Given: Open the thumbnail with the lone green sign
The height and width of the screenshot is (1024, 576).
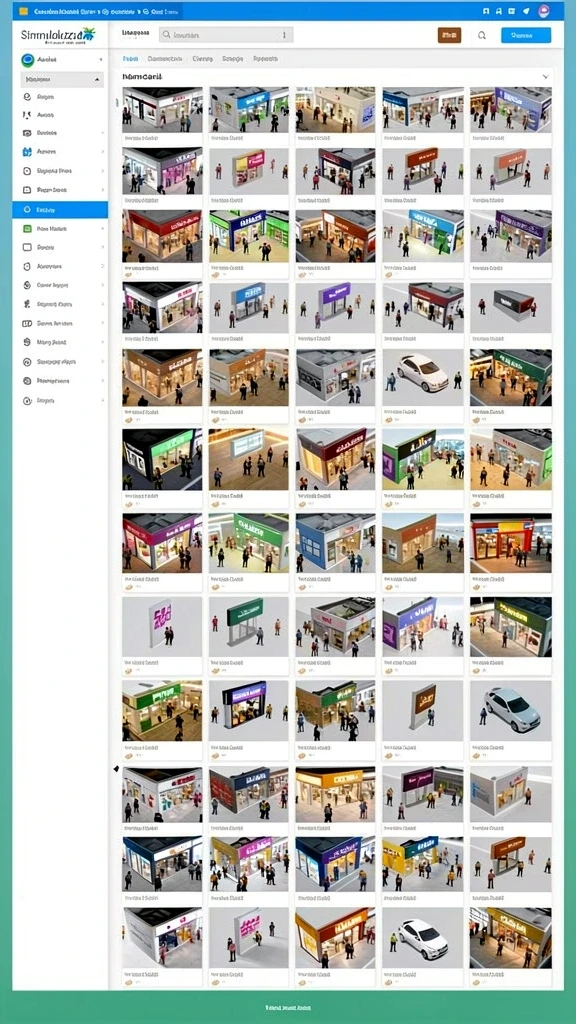Looking at the screenshot, I should click(249, 628).
